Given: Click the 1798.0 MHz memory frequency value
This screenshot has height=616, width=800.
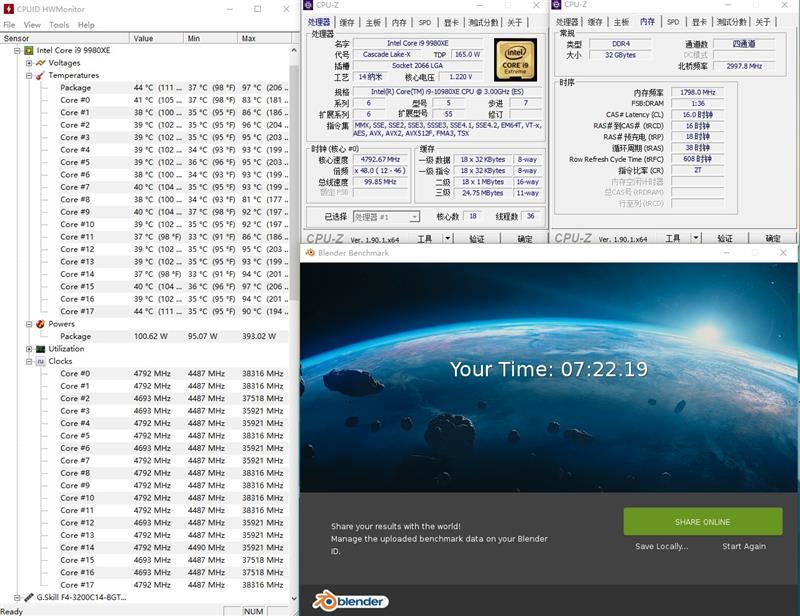Looking at the screenshot, I should point(697,92).
